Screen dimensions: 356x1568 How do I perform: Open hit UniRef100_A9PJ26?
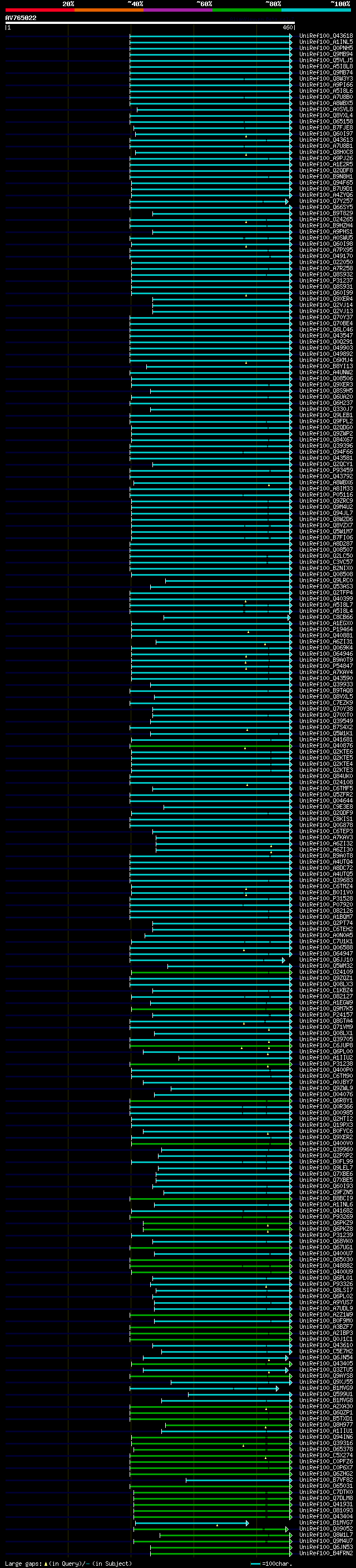click(x=326, y=159)
